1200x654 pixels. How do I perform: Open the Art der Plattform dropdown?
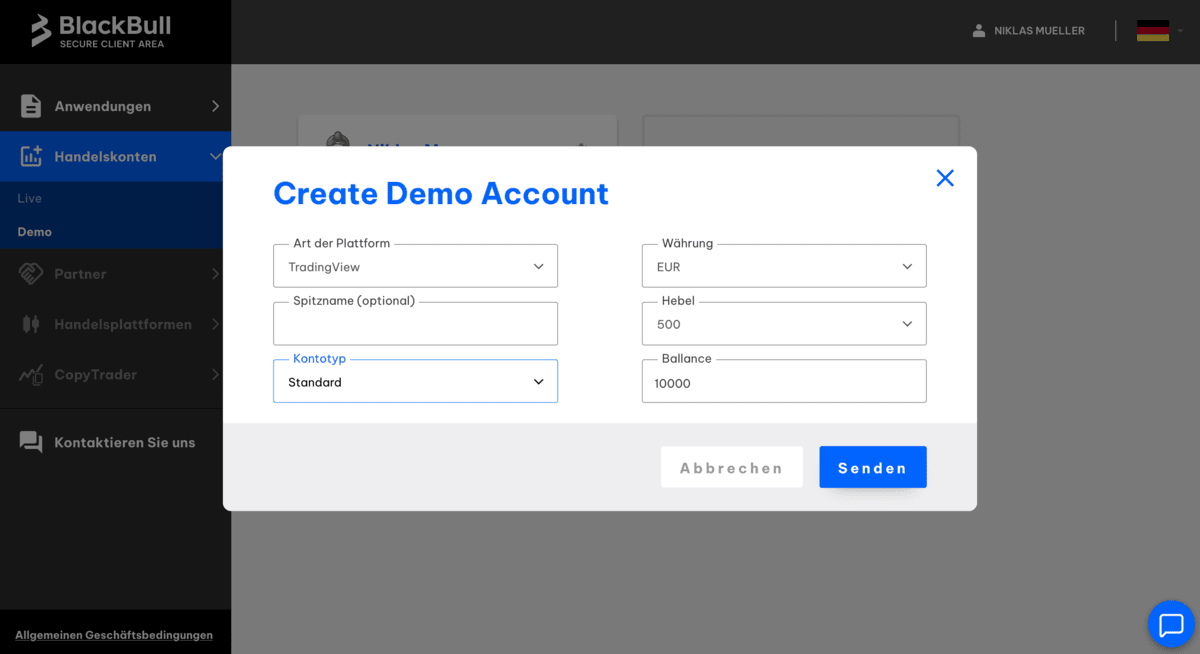[x=415, y=266]
